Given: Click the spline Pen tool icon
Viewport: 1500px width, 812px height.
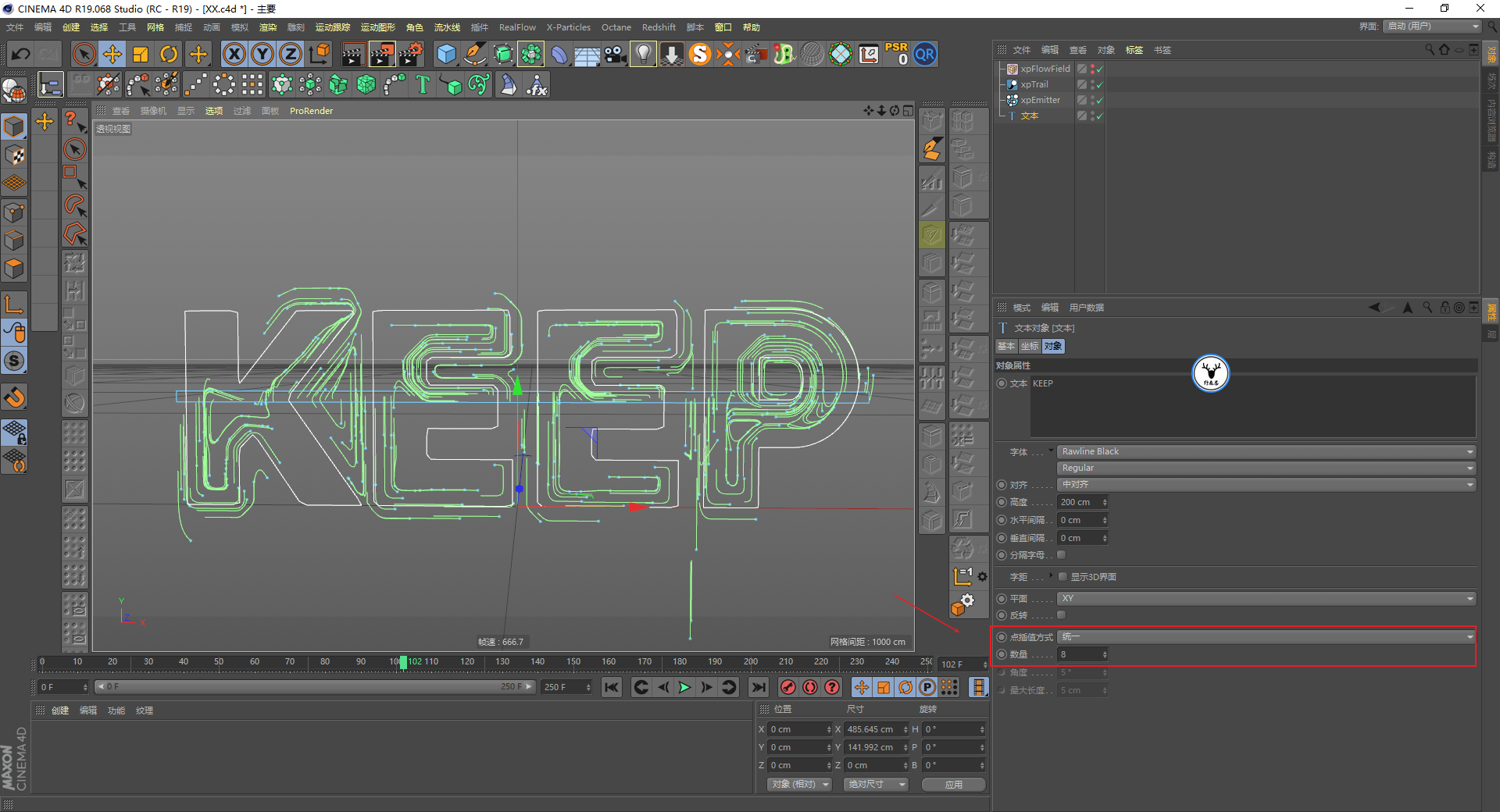Looking at the screenshot, I should tap(475, 54).
